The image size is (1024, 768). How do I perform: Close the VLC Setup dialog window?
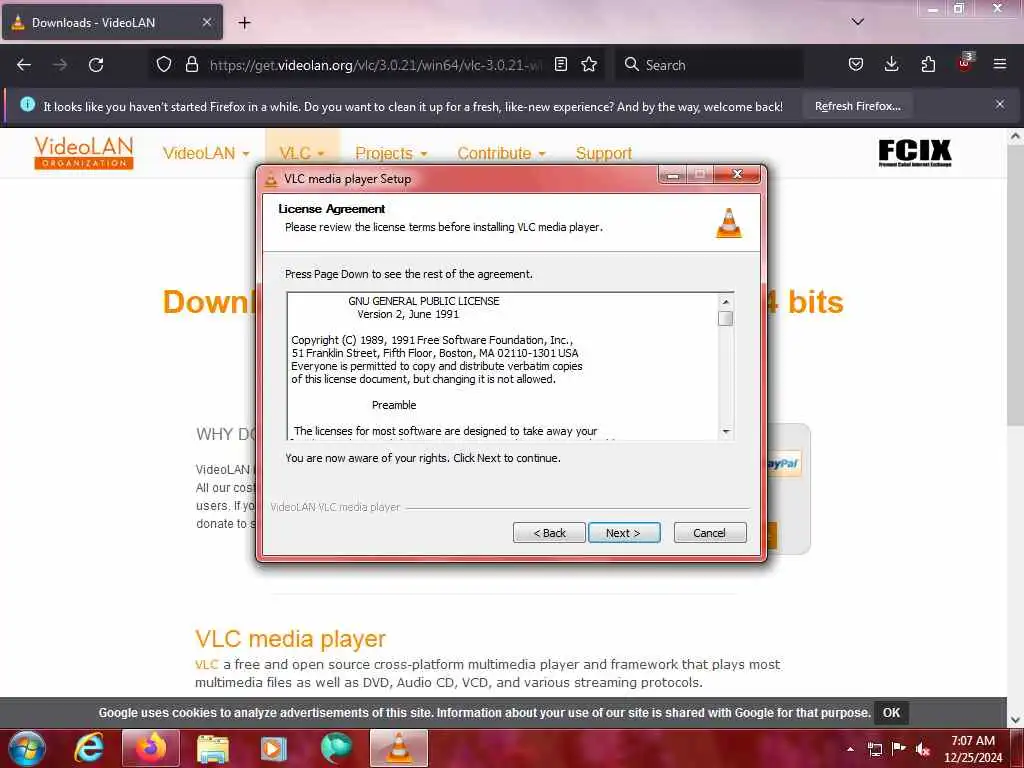click(x=737, y=174)
